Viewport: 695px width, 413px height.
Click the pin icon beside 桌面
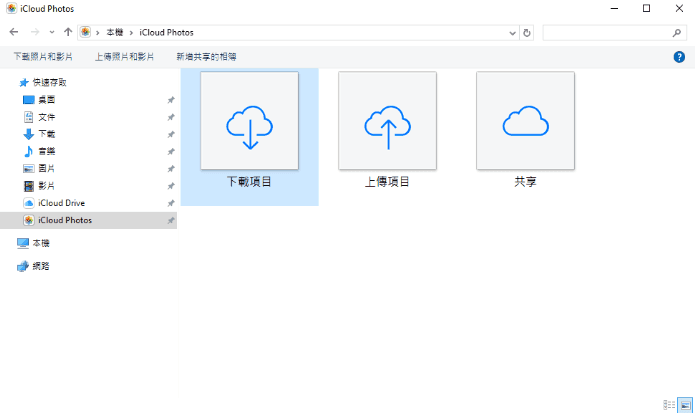coord(171,100)
